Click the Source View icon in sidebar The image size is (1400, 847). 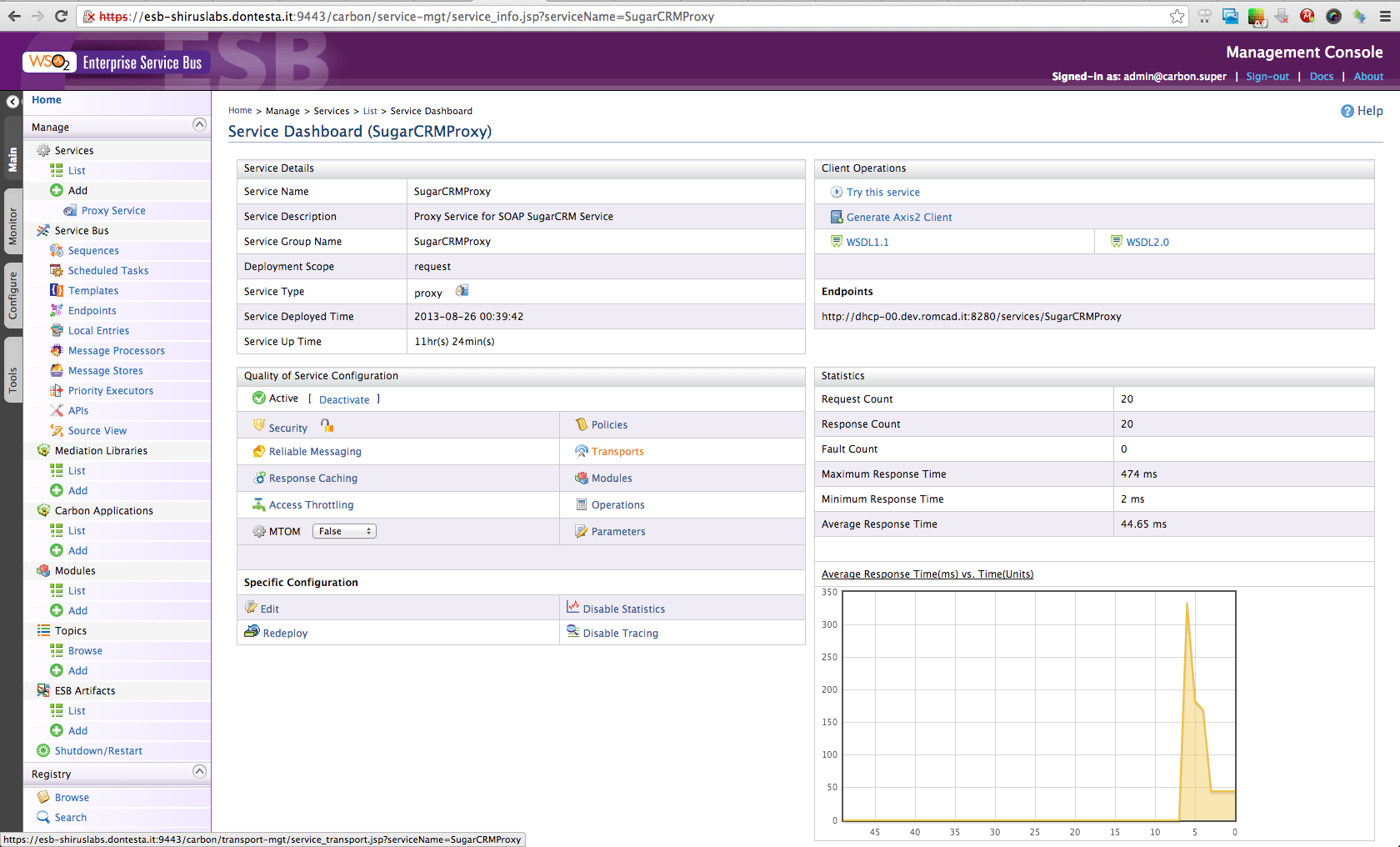click(x=57, y=430)
